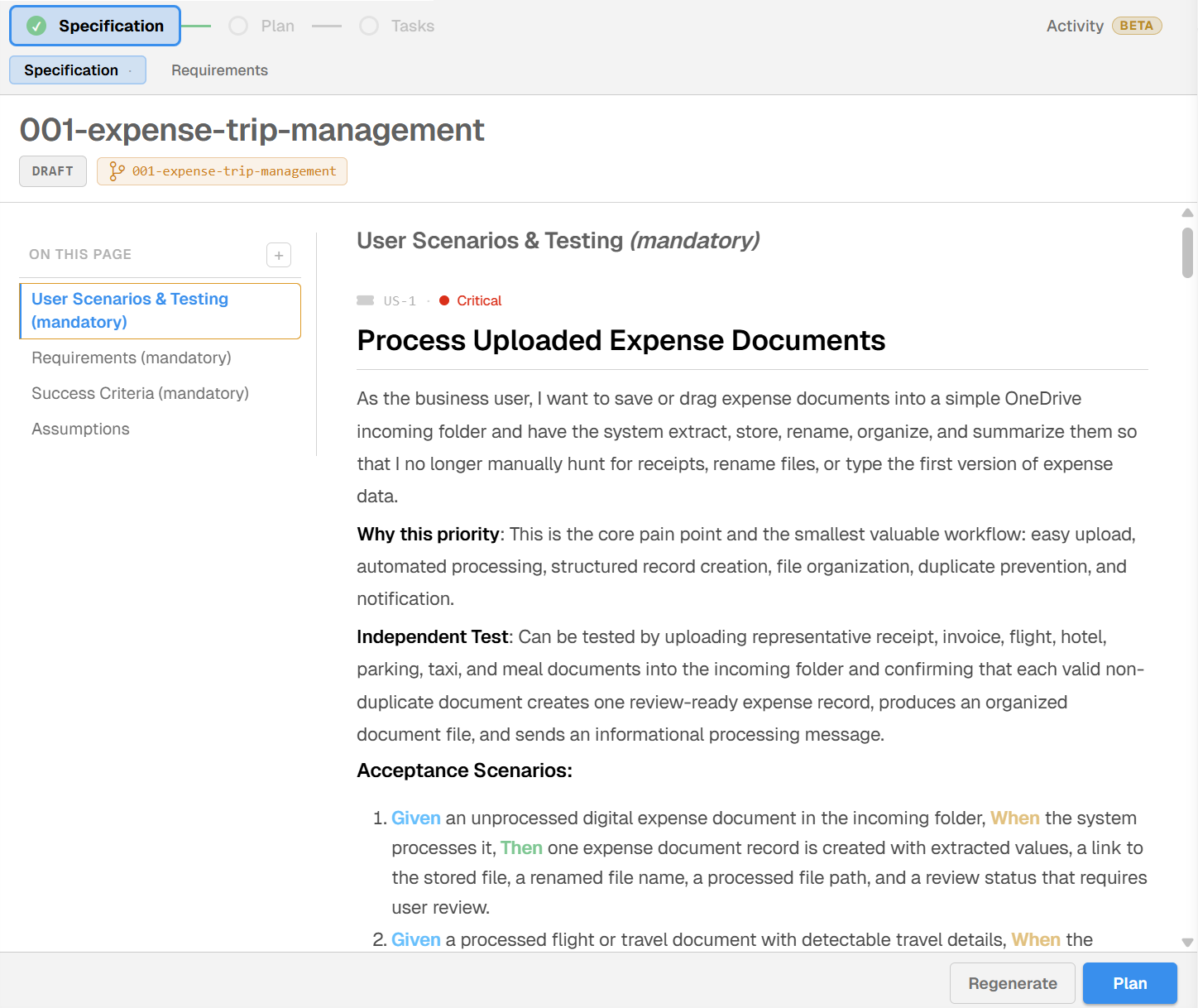Click Then keyword in first acceptance scenario
Viewport: 1198px width, 1008px height.
(x=521, y=847)
